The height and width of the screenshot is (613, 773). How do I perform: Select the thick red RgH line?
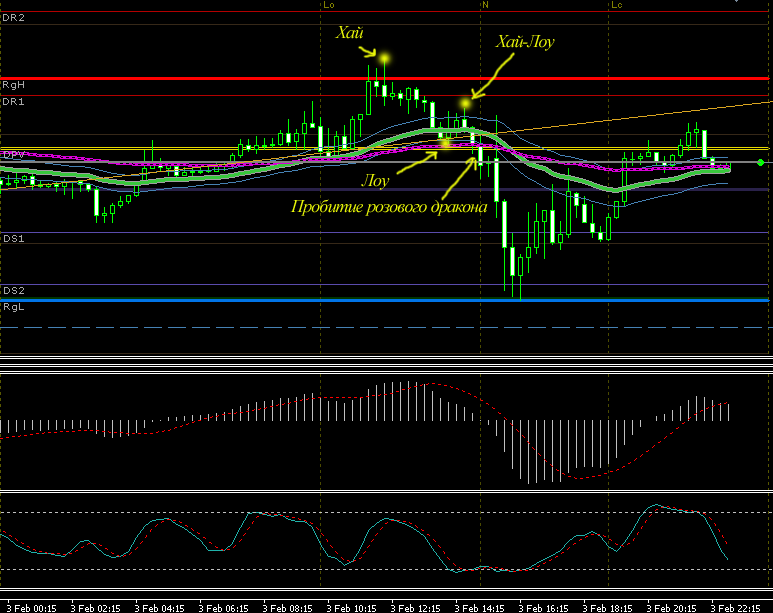point(386,78)
